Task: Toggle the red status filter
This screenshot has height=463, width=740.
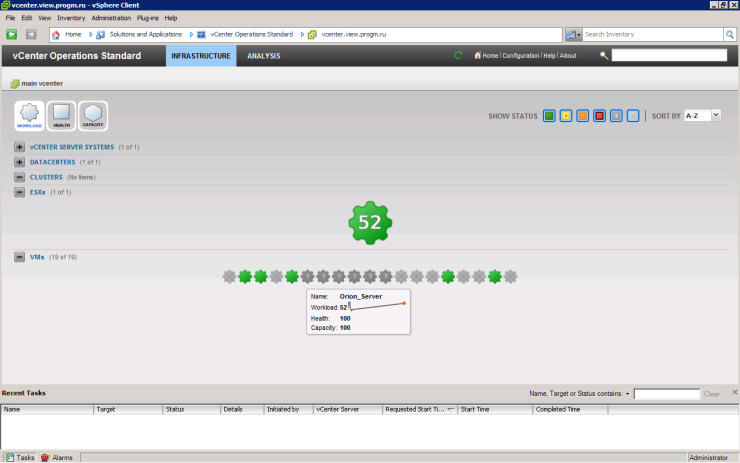Action: tap(599, 116)
